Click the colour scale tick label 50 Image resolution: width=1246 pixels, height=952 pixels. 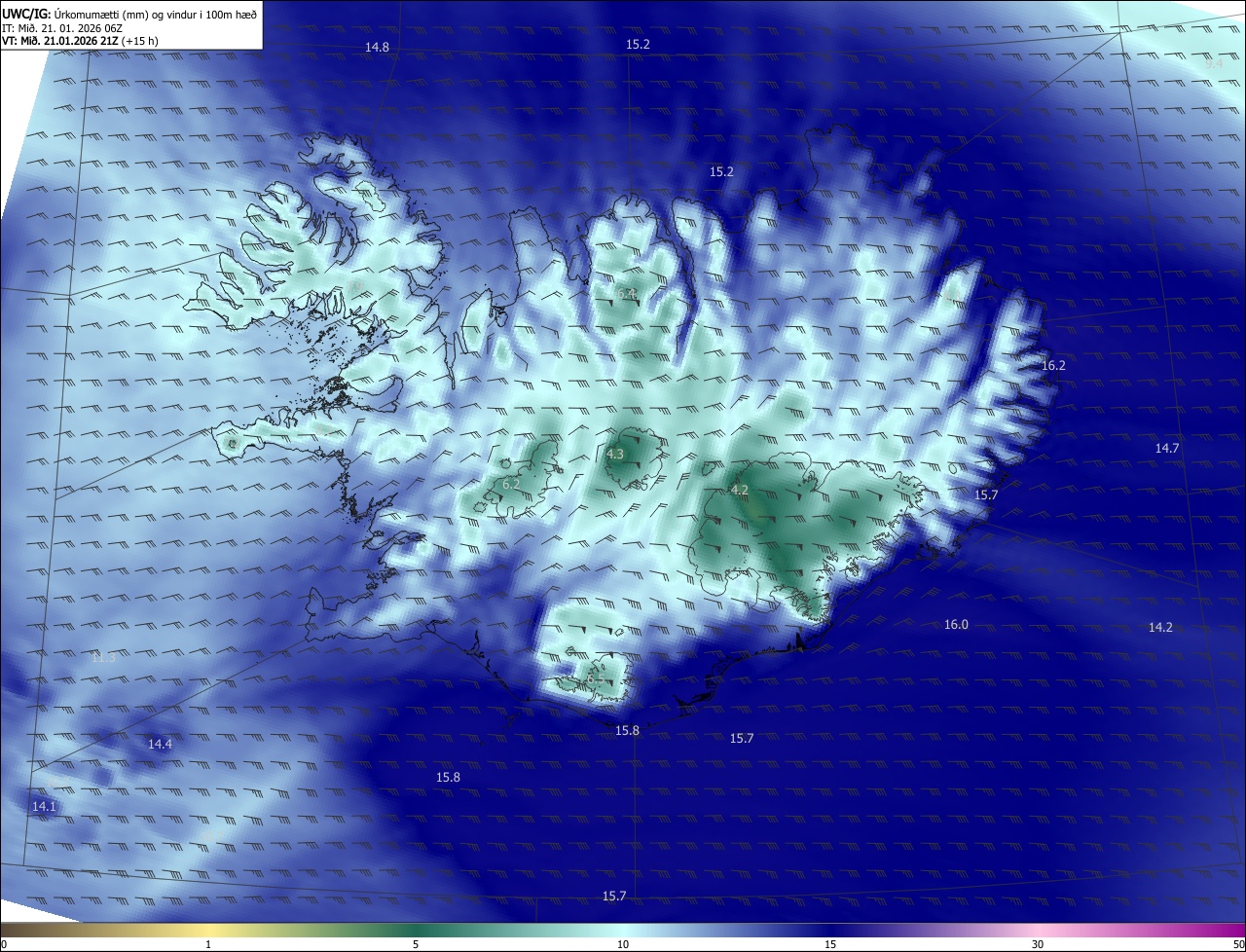click(1239, 945)
